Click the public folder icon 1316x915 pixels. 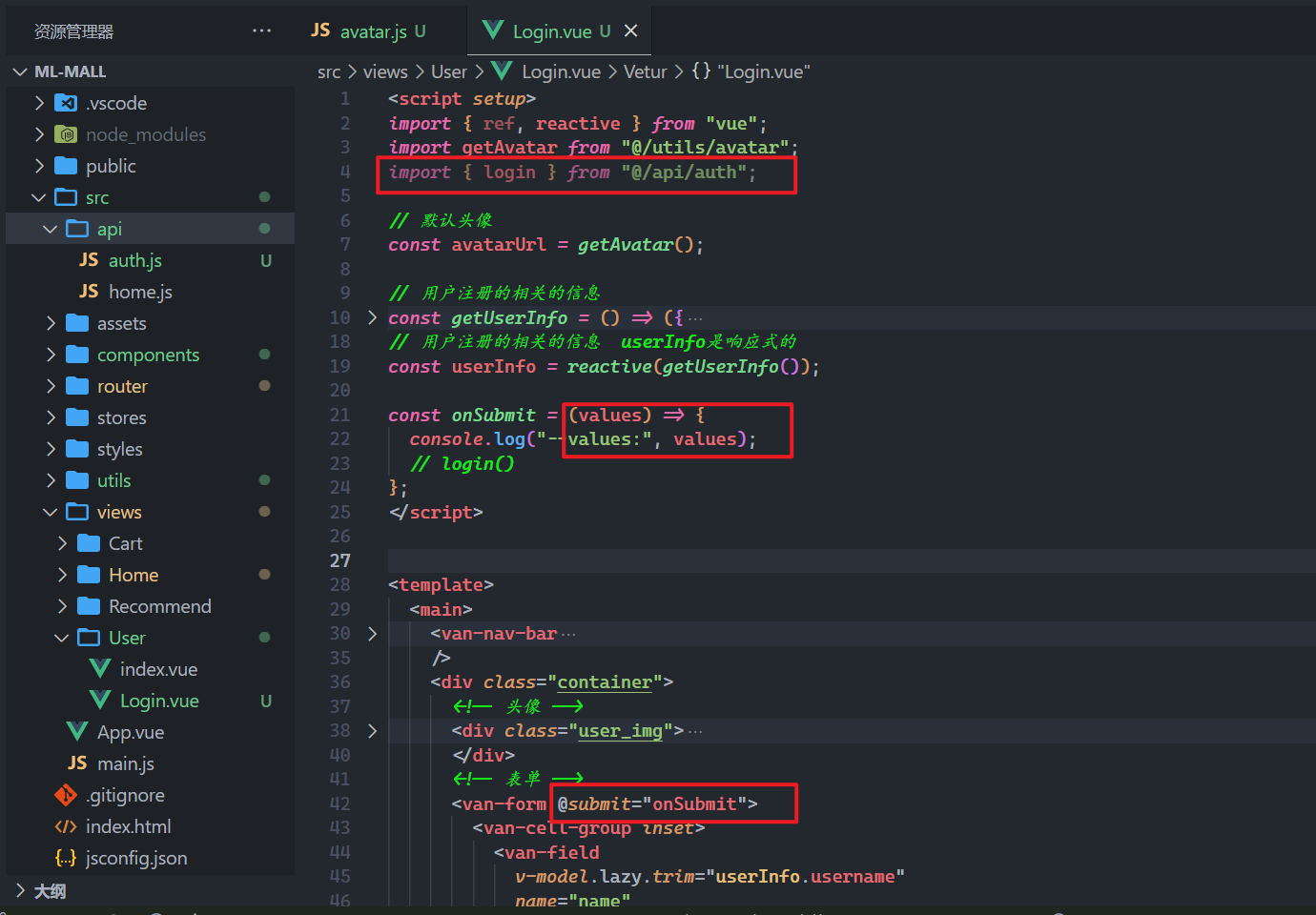click(66, 166)
